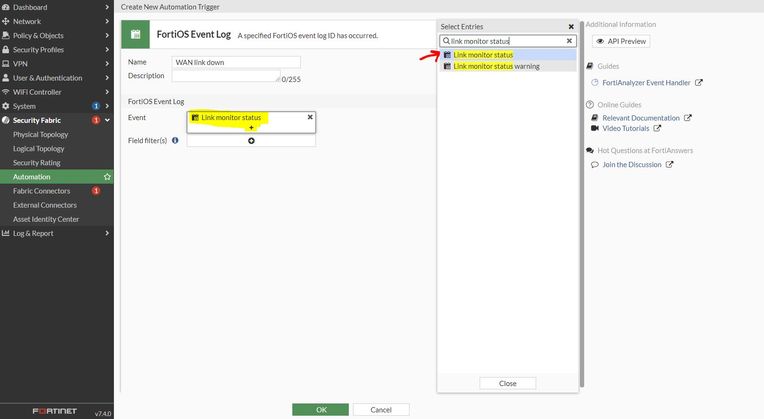This screenshot has width=764, height=419.
Task: Expand the User & Authentication chevron
Action: coord(107,78)
